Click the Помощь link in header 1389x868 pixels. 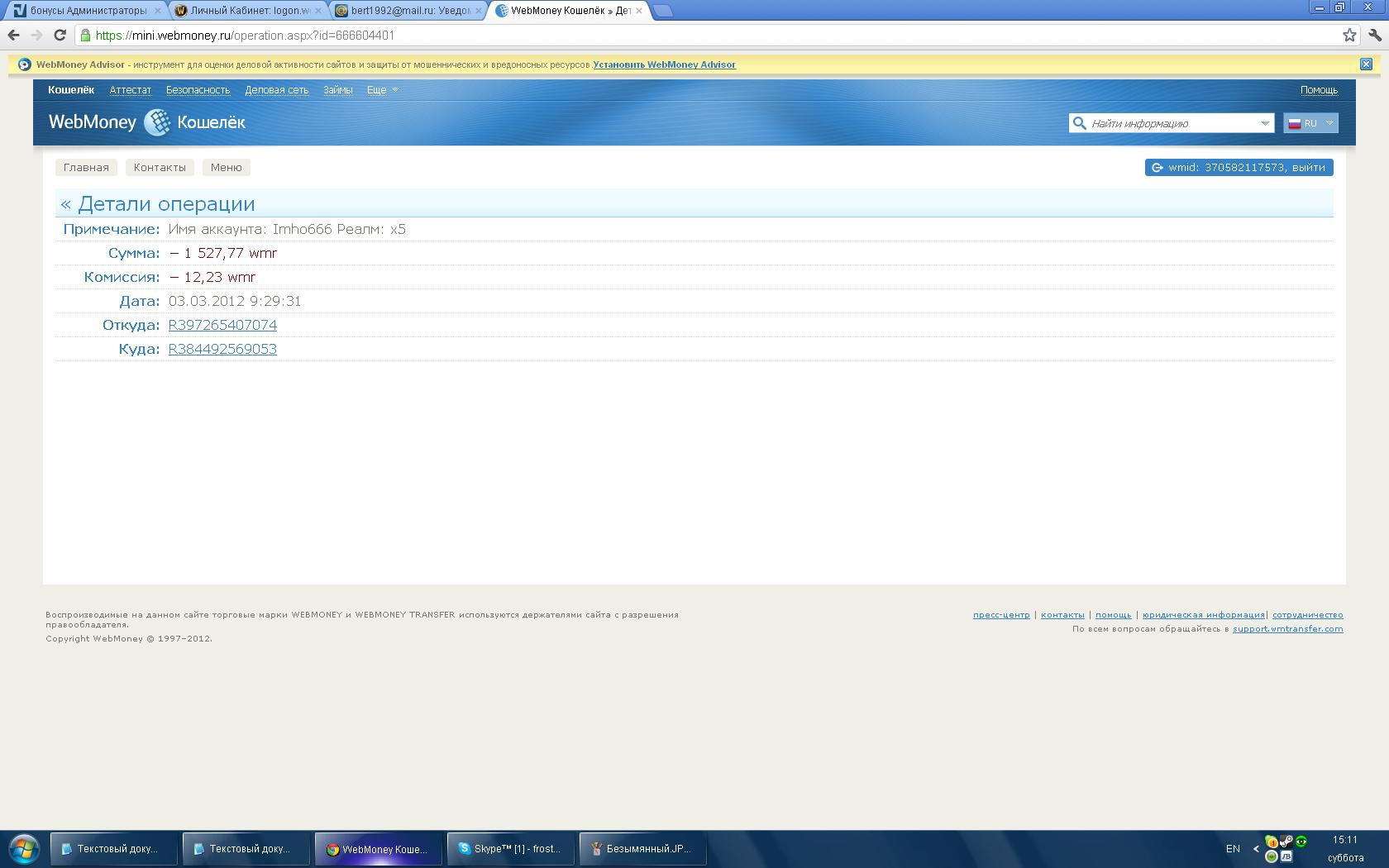[x=1319, y=89]
